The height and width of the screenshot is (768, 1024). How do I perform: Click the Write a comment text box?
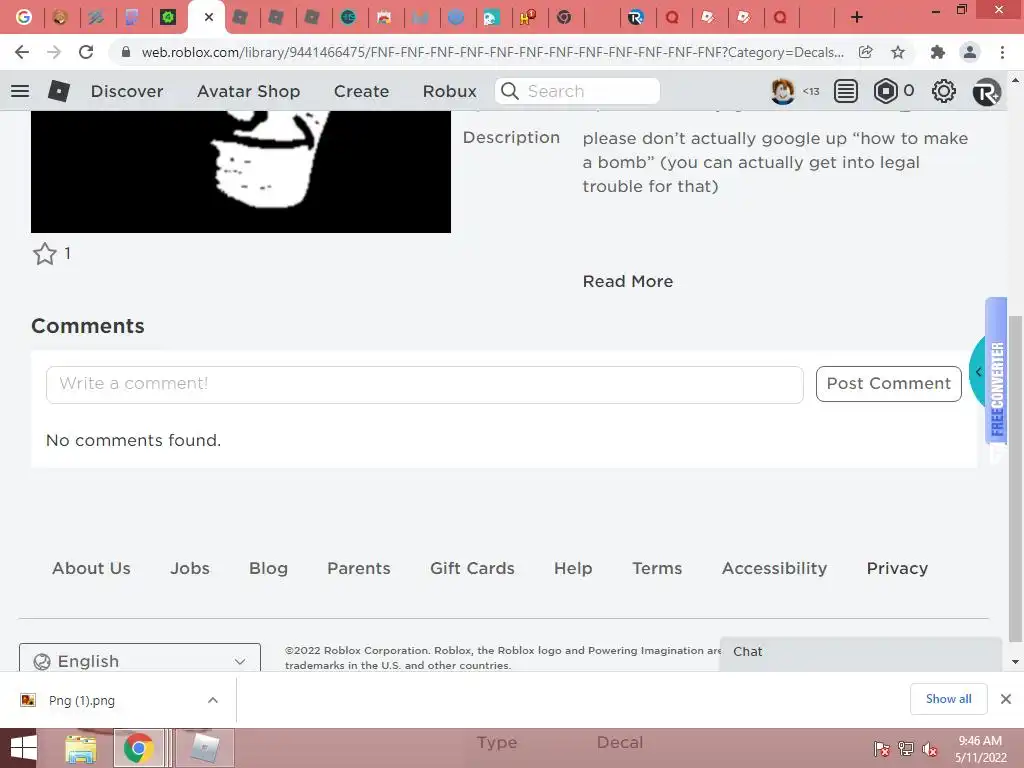[x=424, y=384]
